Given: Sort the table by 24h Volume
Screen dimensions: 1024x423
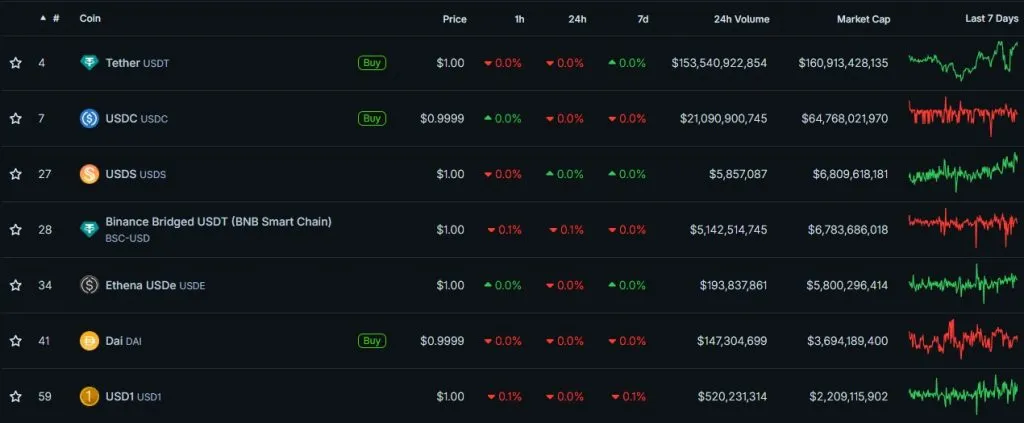Looking at the screenshot, I should tap(741, 19).
